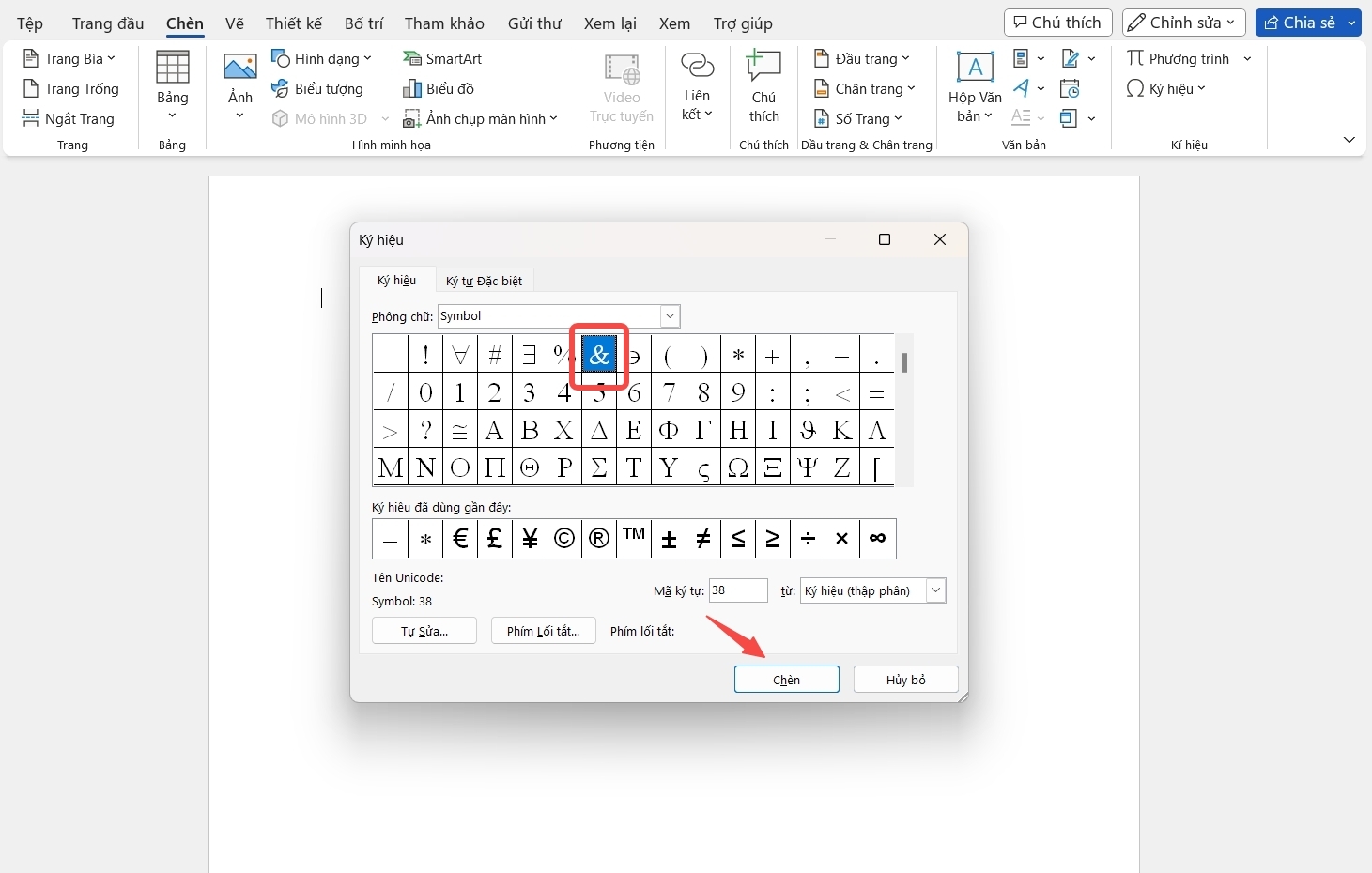Click the Chèn insert button
1372x873 pixels.
[x=787, y=680]
